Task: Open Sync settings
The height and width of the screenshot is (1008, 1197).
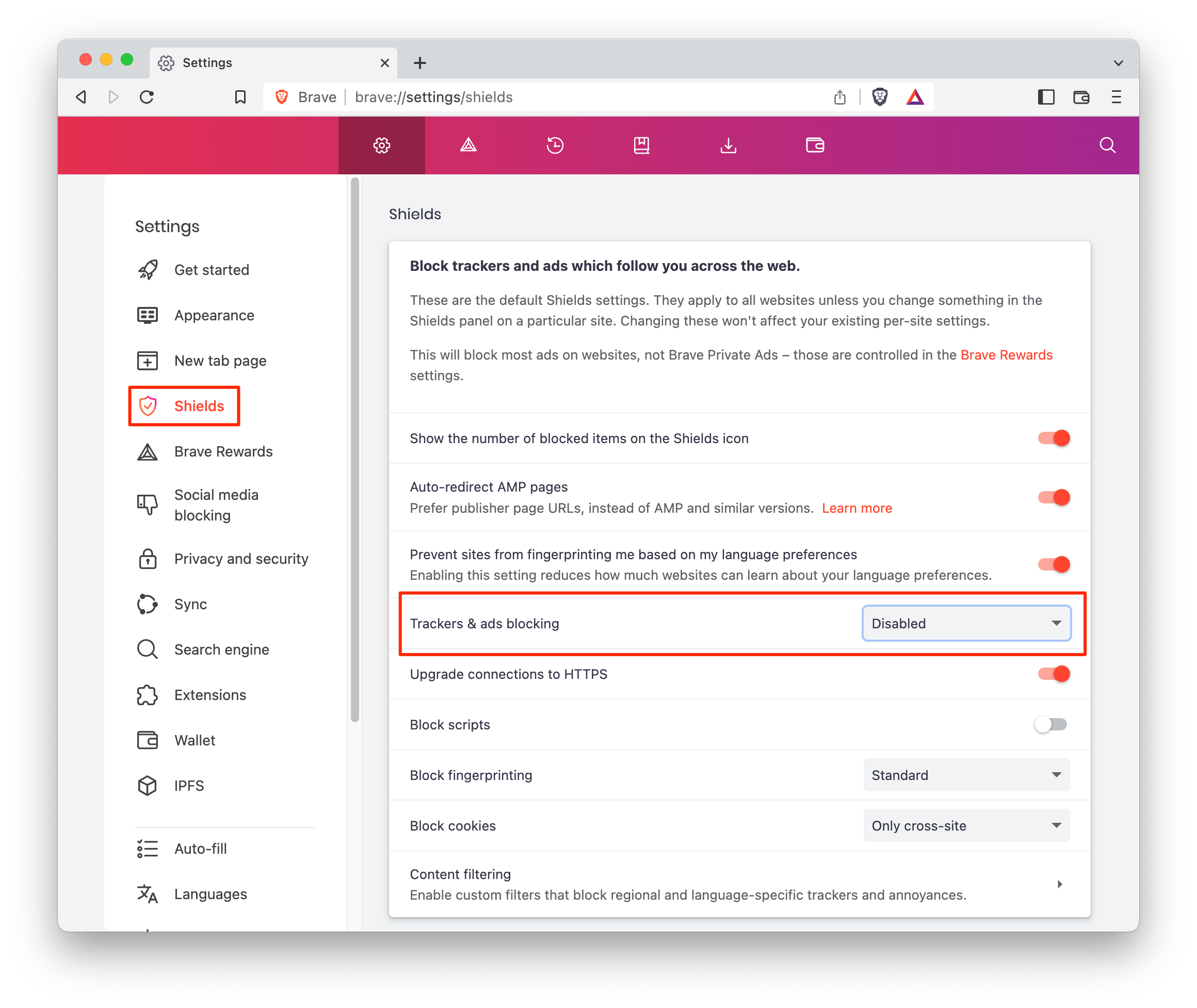Action: (x=172, y=604)
